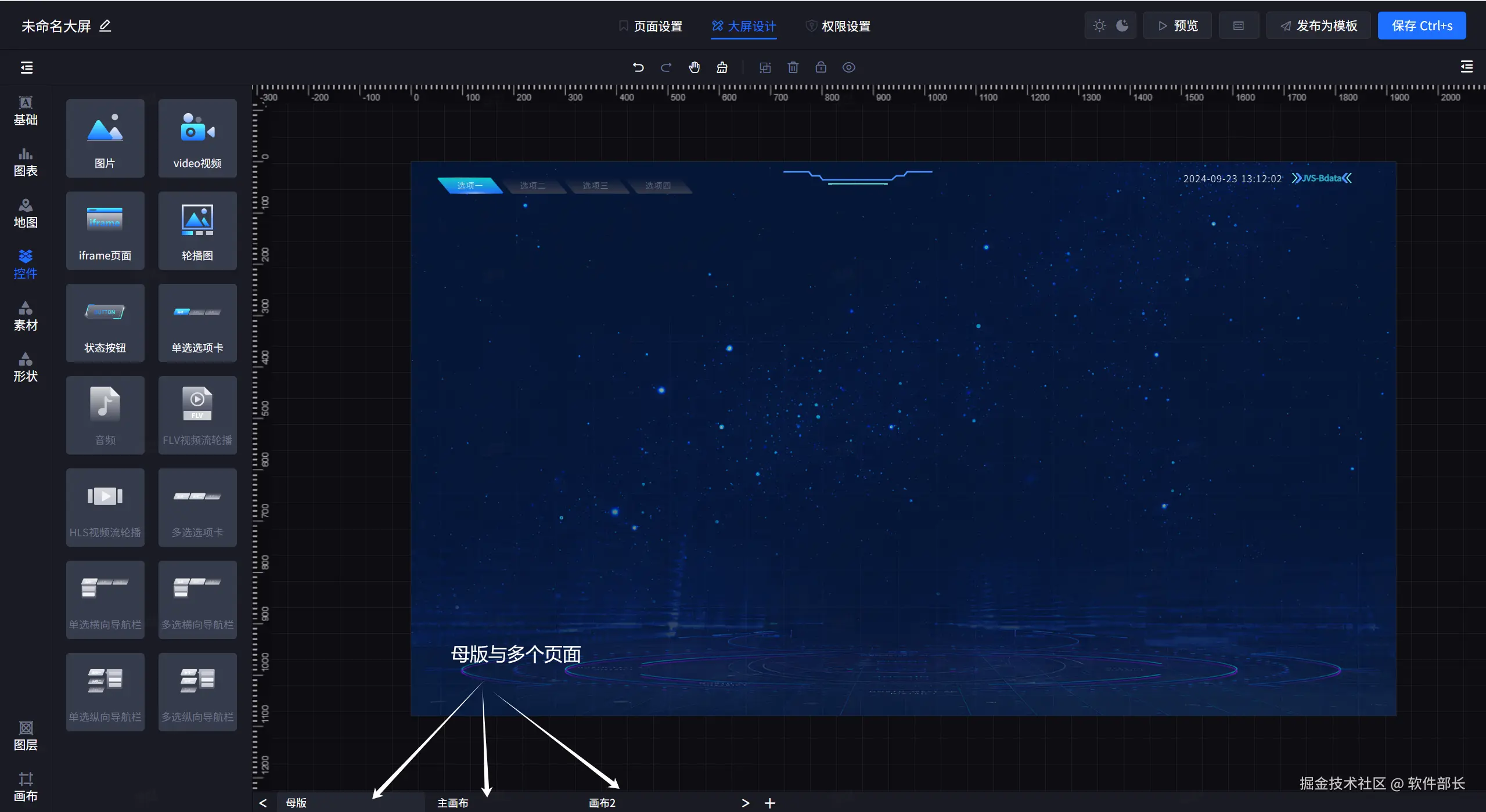Screen dimensions: 1486x812
Task: Toggle the eye visibility icon in toolbar
Action: [x=848, y=67]
